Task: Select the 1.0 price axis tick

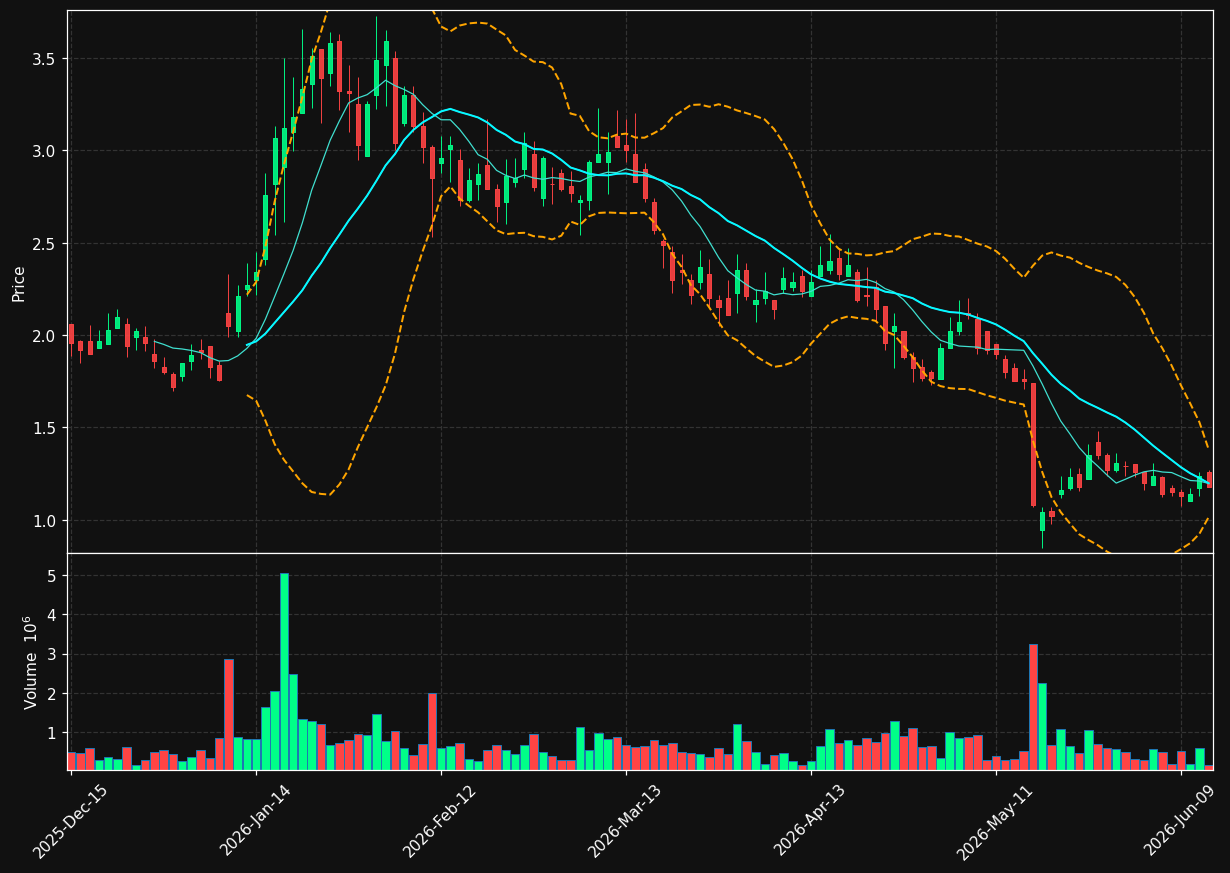Action: pos(42,521)
